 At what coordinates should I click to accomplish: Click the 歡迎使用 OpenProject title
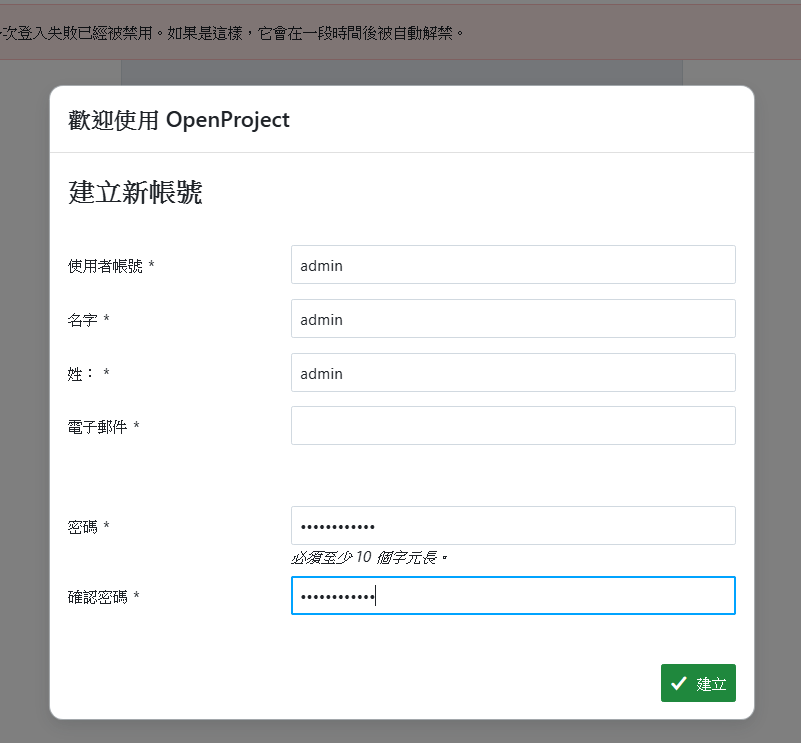coord(179,120)
